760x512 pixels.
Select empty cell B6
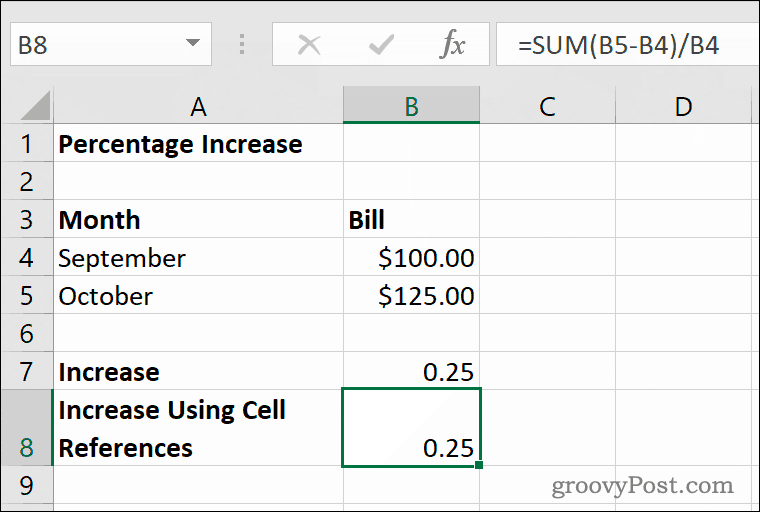411,334
